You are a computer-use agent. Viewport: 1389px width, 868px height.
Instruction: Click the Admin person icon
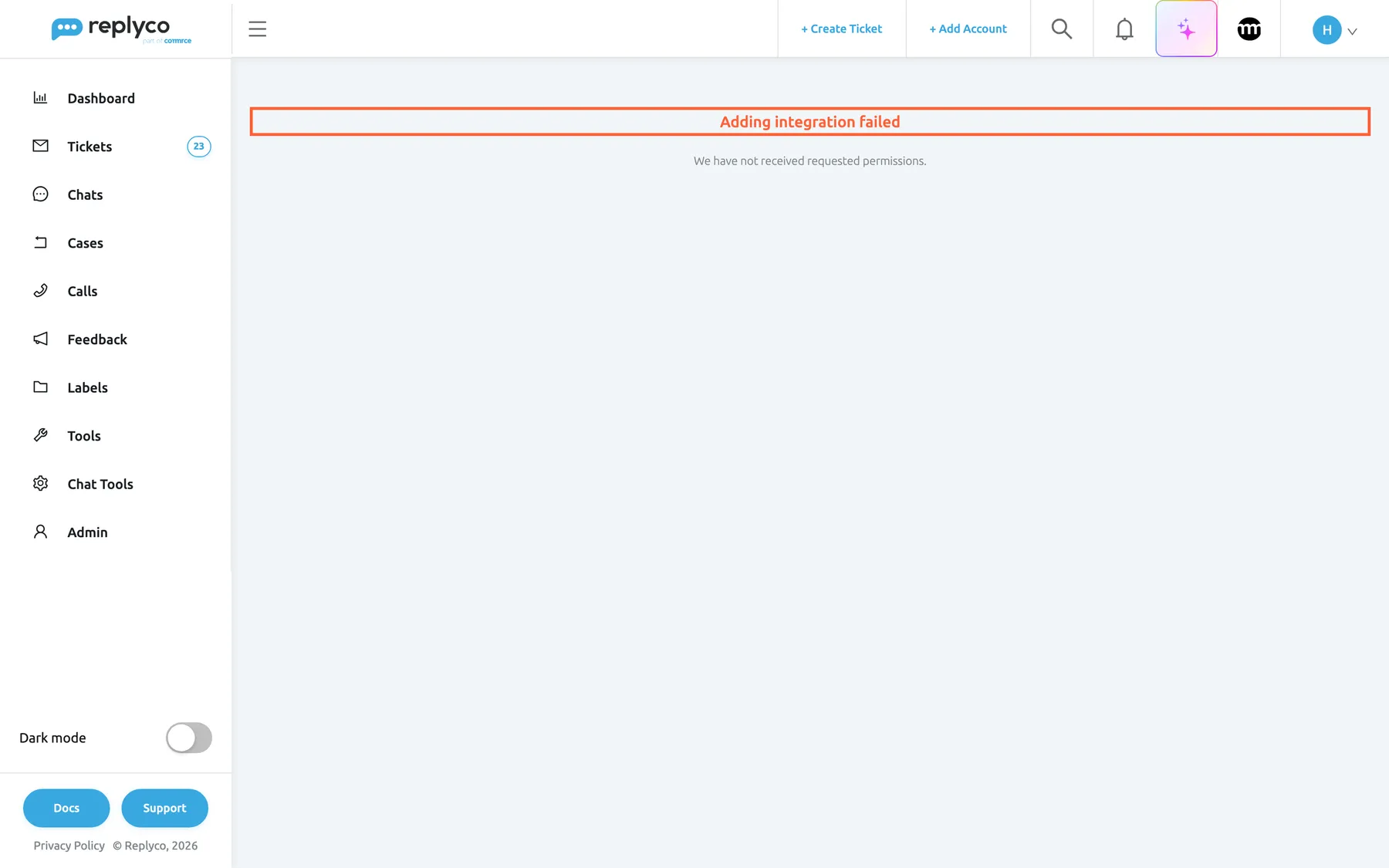(x=40, y=532)
